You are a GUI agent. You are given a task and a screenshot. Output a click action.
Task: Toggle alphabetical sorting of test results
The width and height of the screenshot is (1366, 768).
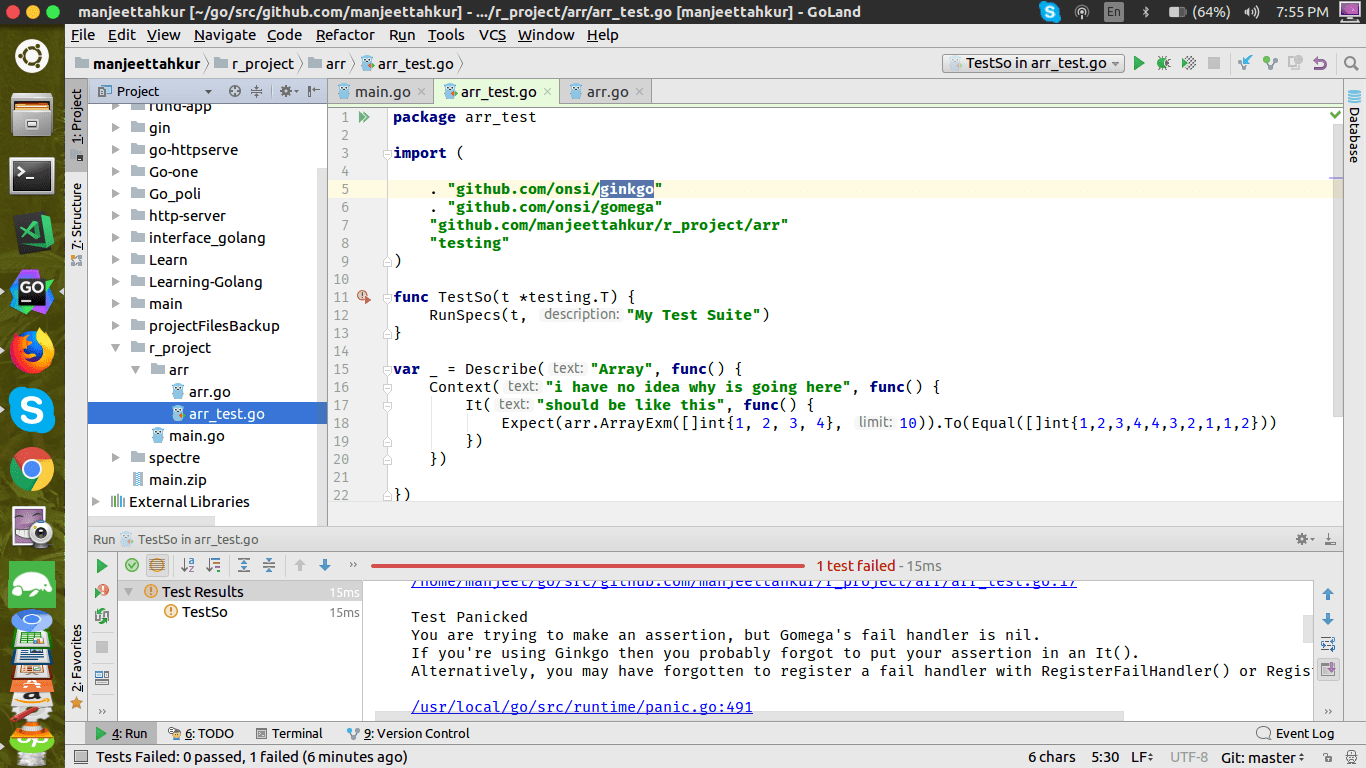[187, 565]
